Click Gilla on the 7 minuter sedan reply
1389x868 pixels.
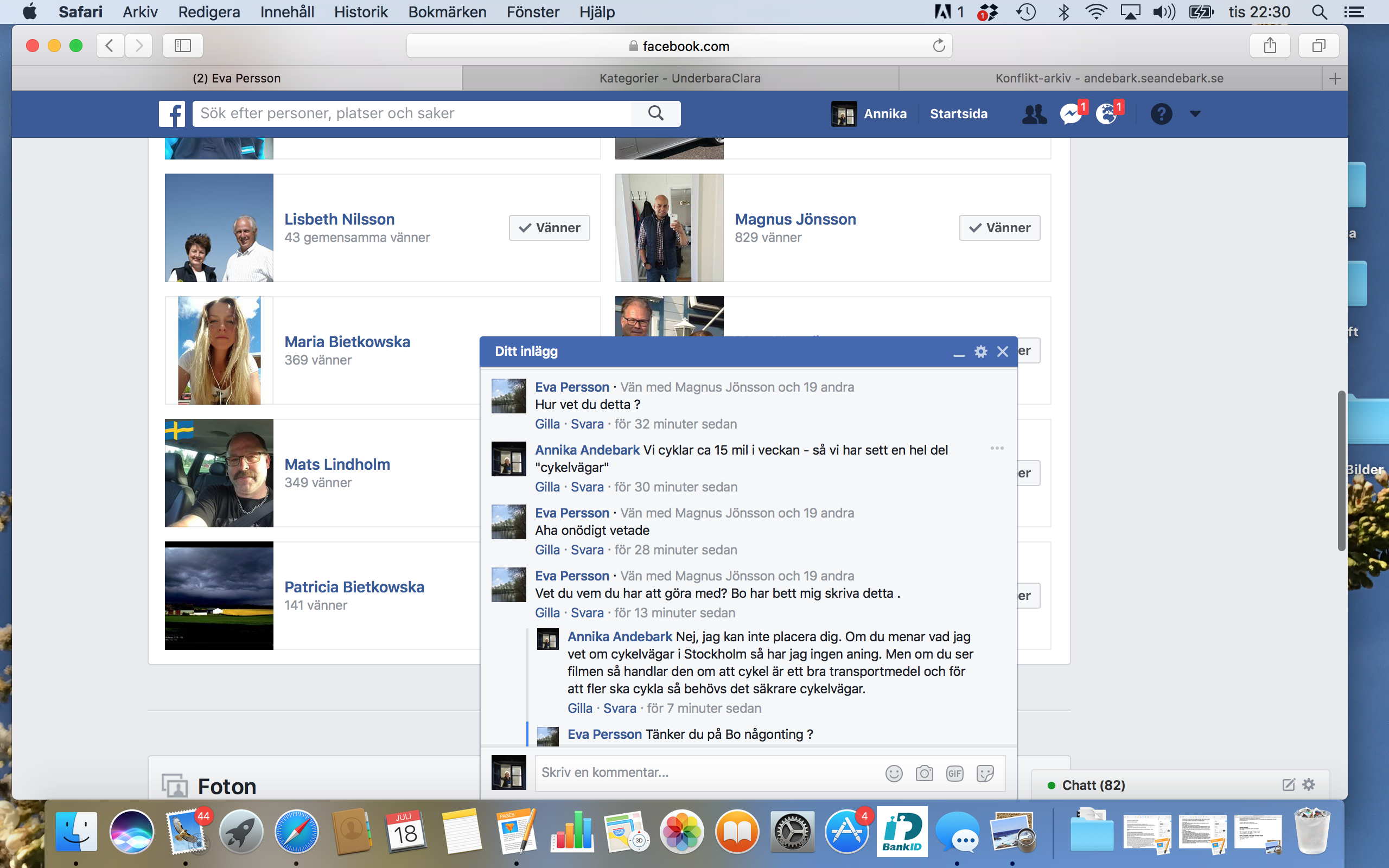pos(579,709)
